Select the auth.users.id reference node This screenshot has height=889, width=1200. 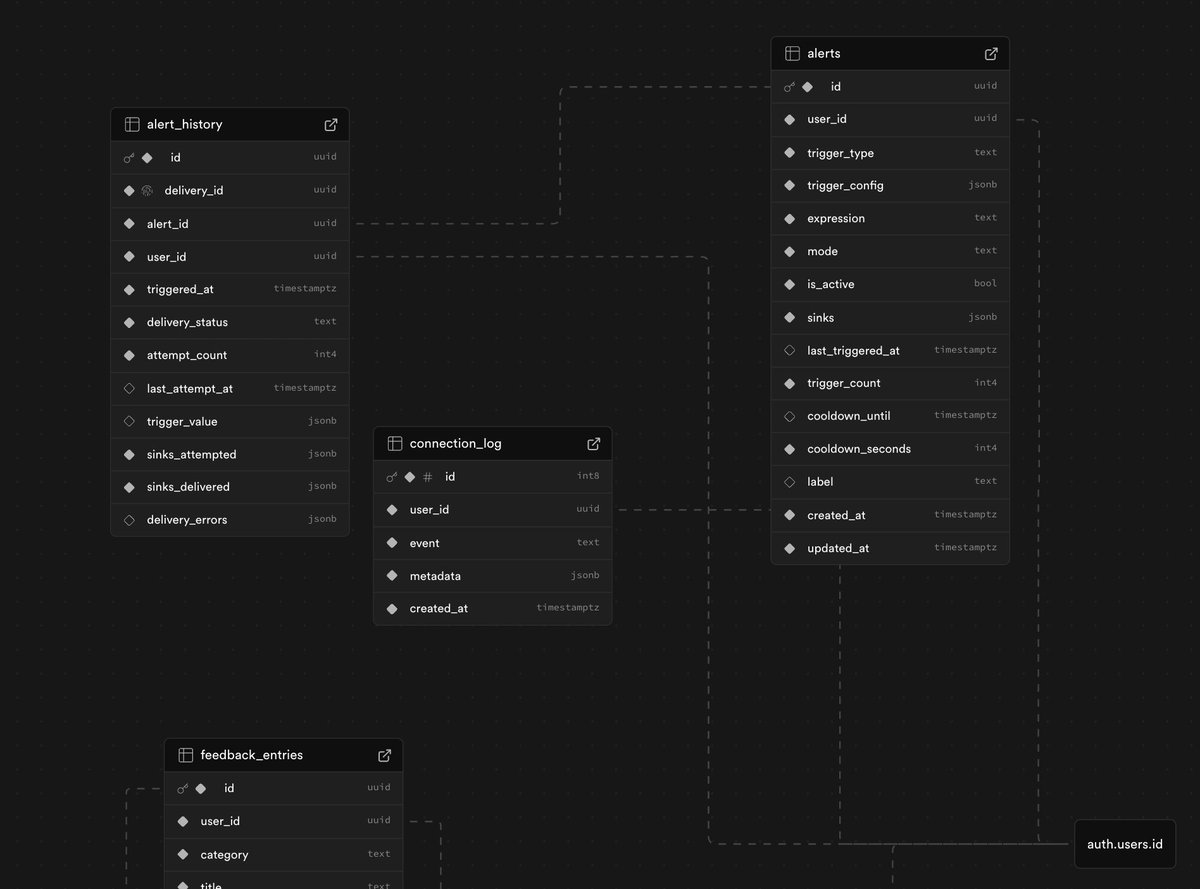click(x=1125, y=844)
